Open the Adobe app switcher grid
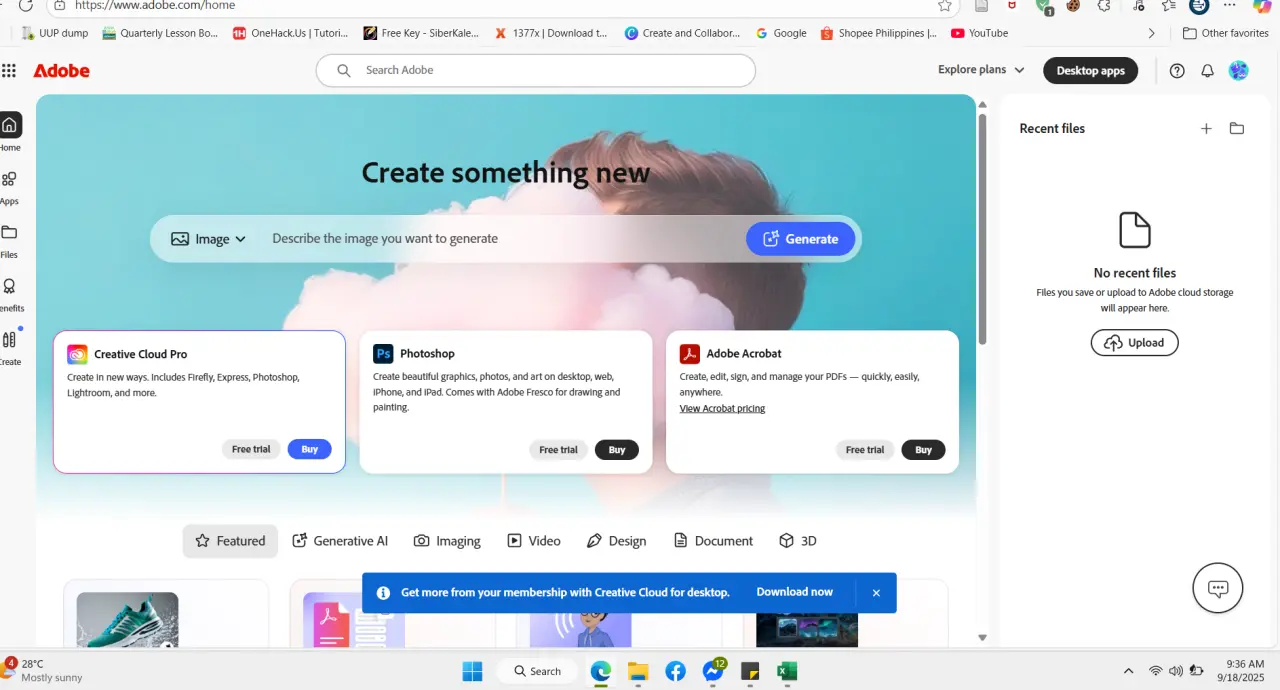1280x690 pixels. coord(9,70)
